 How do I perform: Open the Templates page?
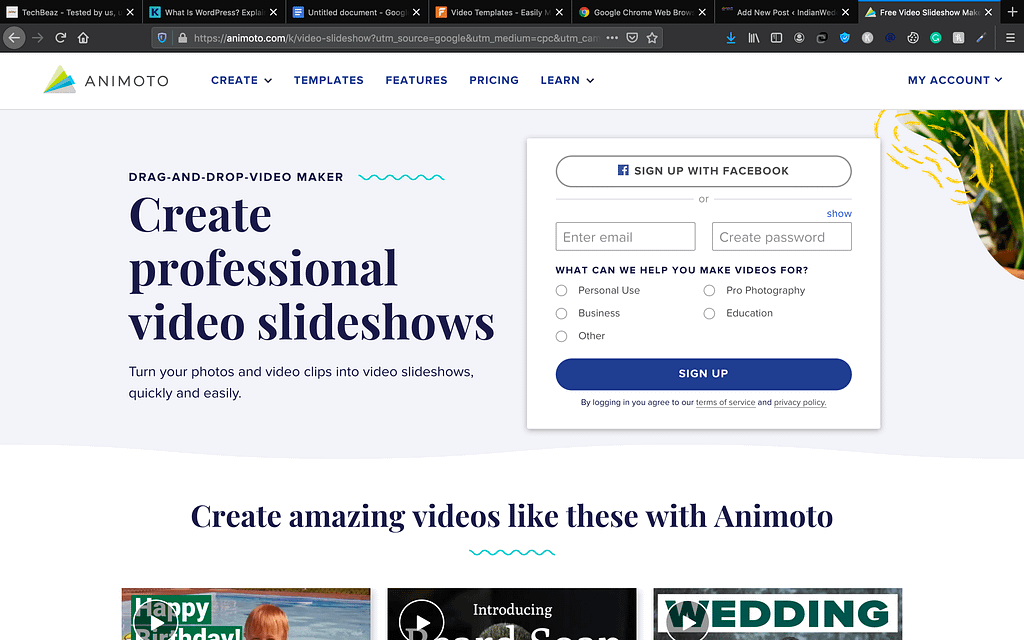point(328,80)
